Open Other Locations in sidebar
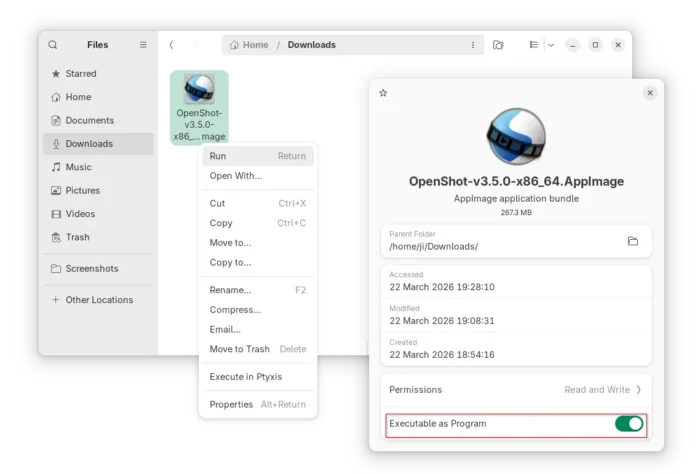Viewport: 700px width, 474px height. pos(99,300)
